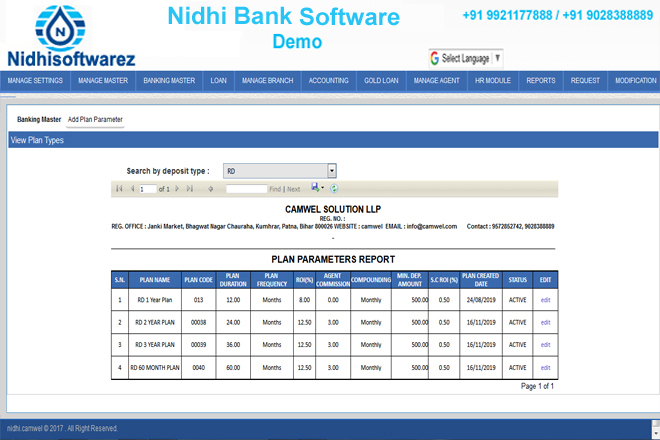Viewport: 660px width, 440px height.
Task: Select duration cell 36.00
Action: 233,345
